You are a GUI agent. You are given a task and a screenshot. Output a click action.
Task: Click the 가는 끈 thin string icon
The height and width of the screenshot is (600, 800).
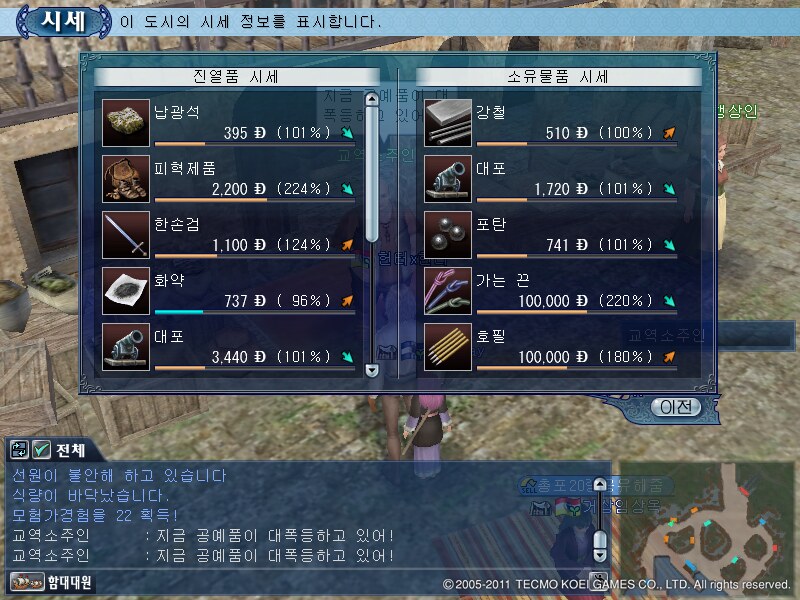point(447,291)
